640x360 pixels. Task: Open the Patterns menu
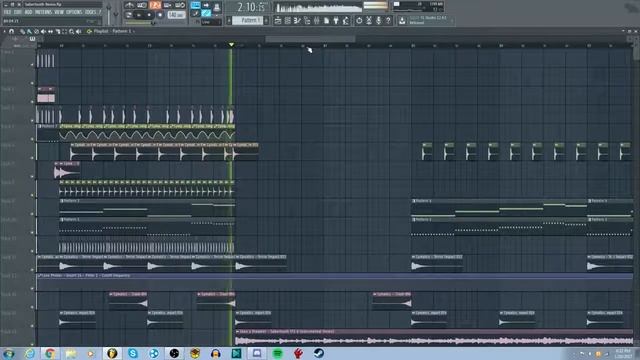[43, 12]
